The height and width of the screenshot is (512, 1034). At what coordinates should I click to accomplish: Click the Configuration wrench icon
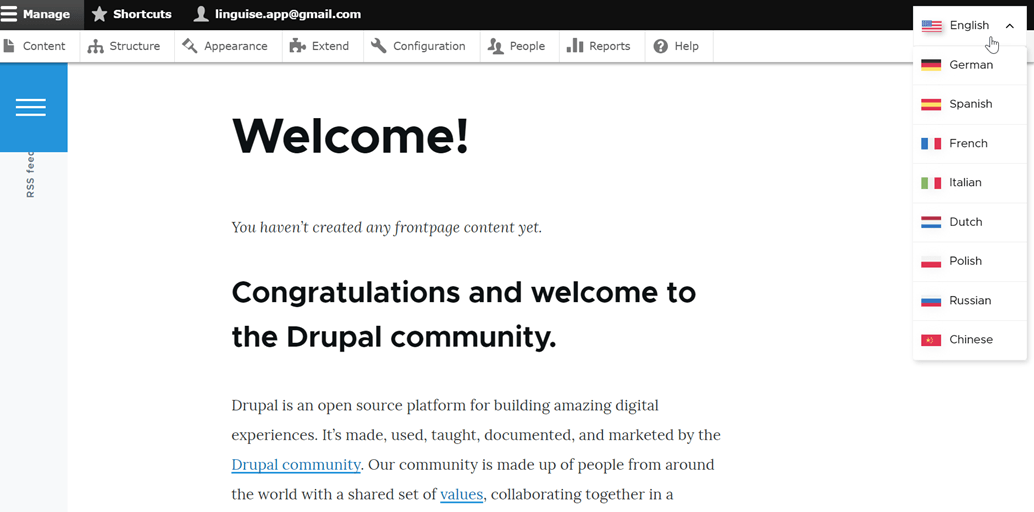[379, 46]
